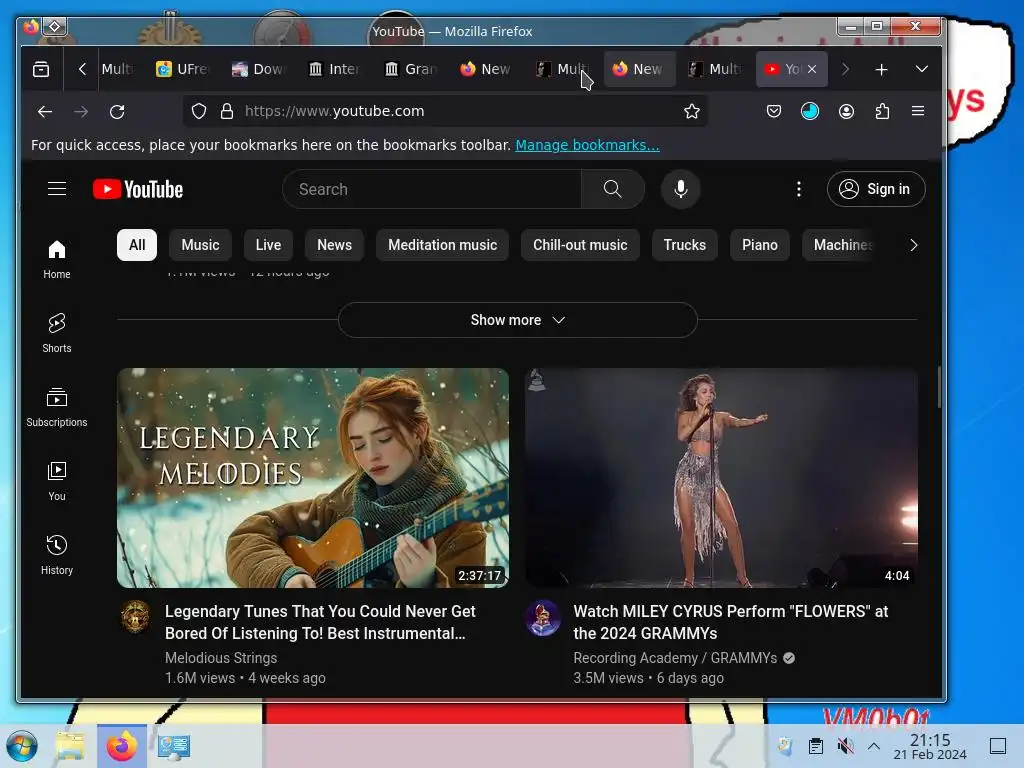Click the Recording Academy channel avatar
Viewport: 1024px width, 768px height.
pos(543,618)
